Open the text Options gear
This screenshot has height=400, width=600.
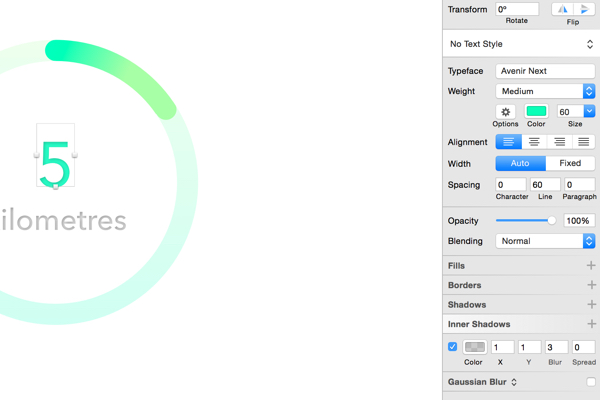click(505, 112)
